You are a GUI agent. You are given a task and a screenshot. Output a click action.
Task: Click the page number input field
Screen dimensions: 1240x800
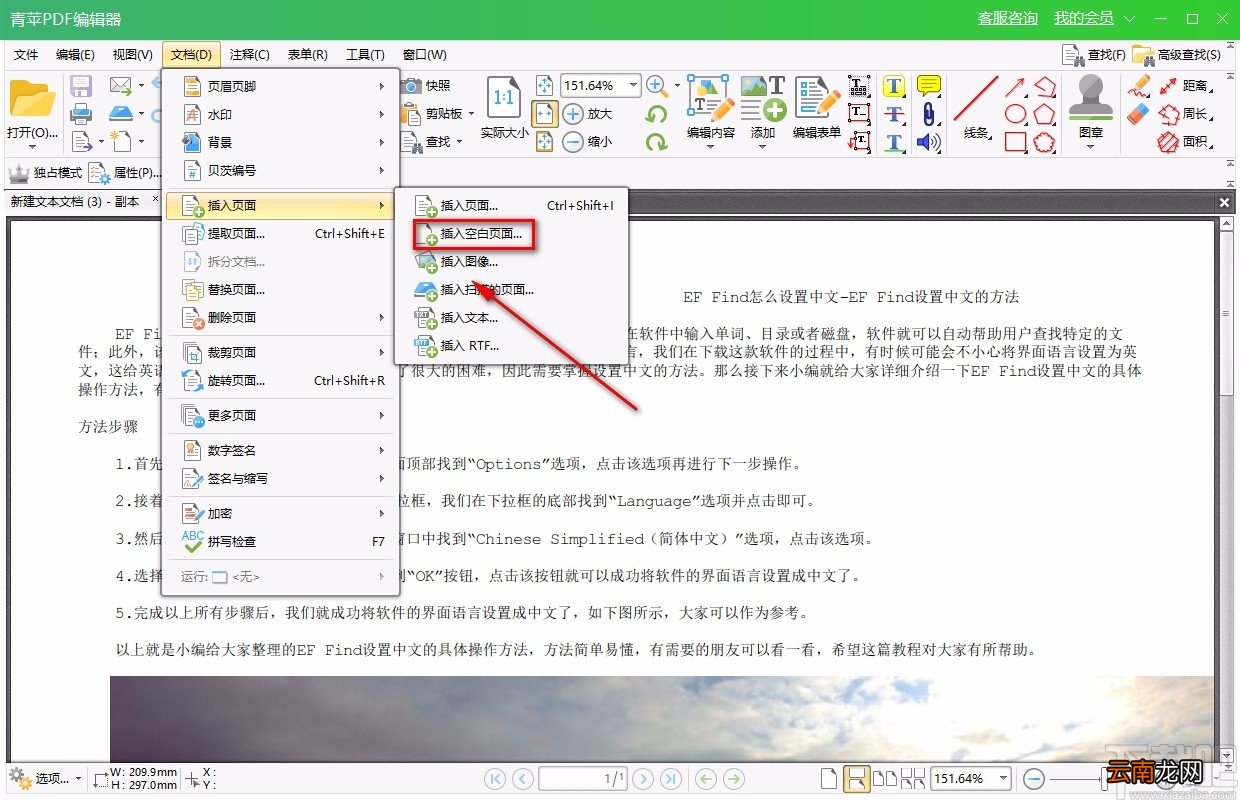point(583,778)
